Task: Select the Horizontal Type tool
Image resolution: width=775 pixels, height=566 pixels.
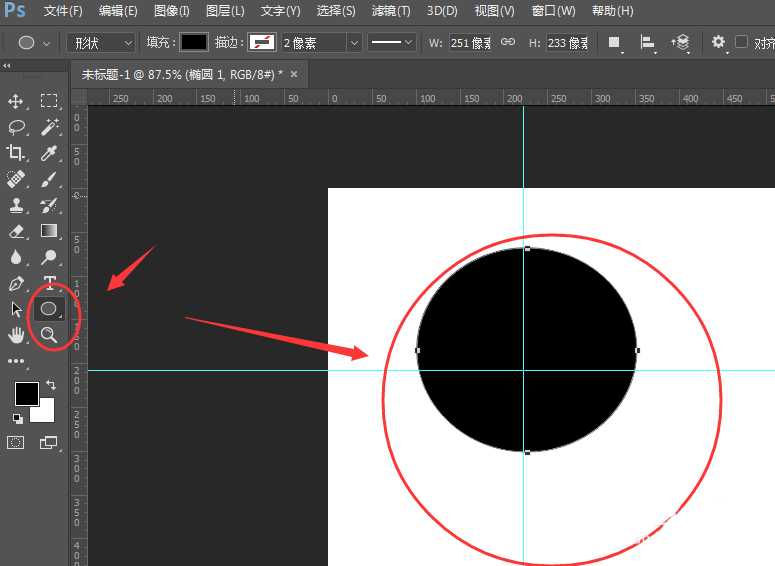Action: tap(49, 283)
